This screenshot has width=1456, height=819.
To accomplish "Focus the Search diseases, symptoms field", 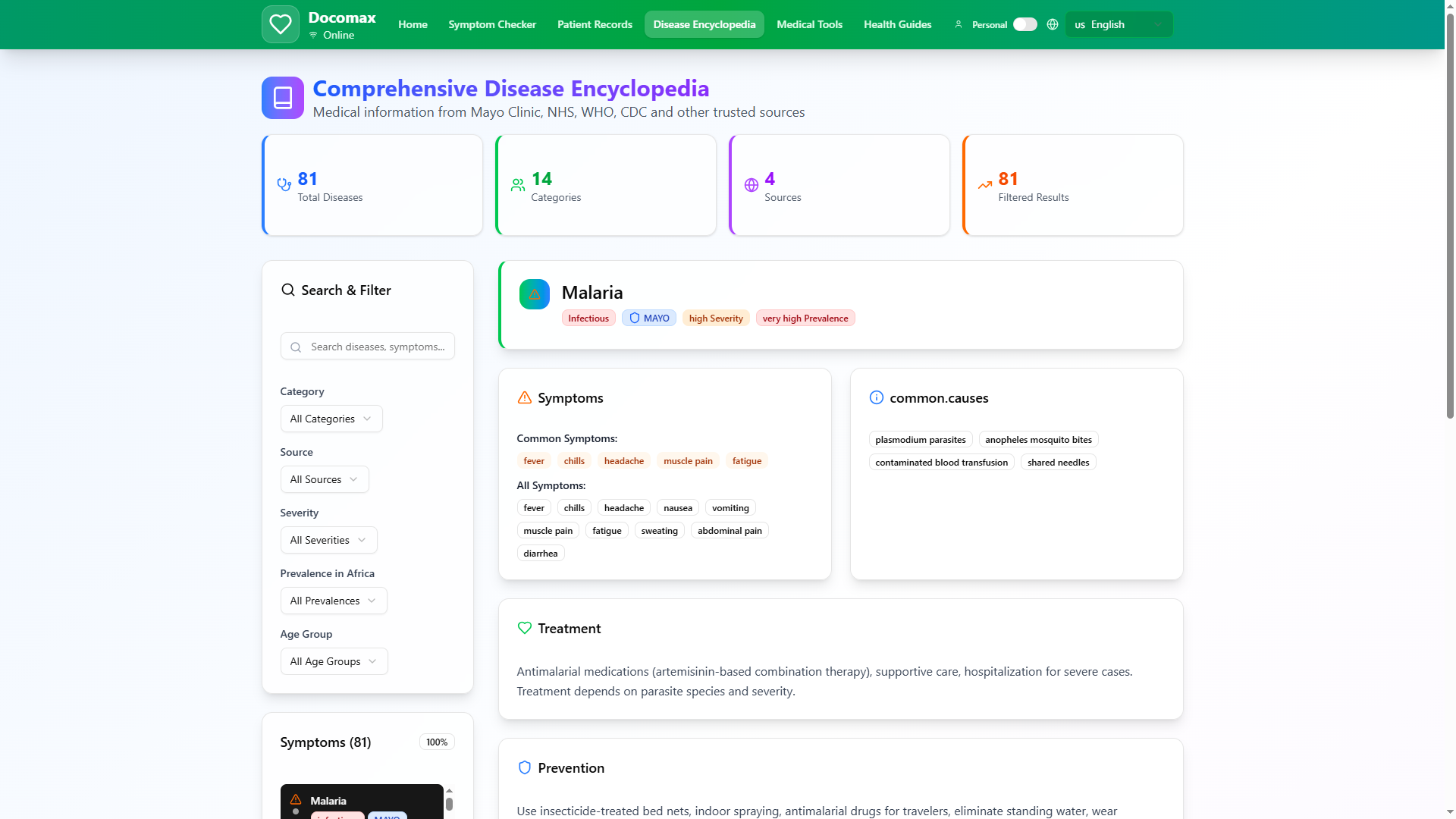I will (378, 347).
